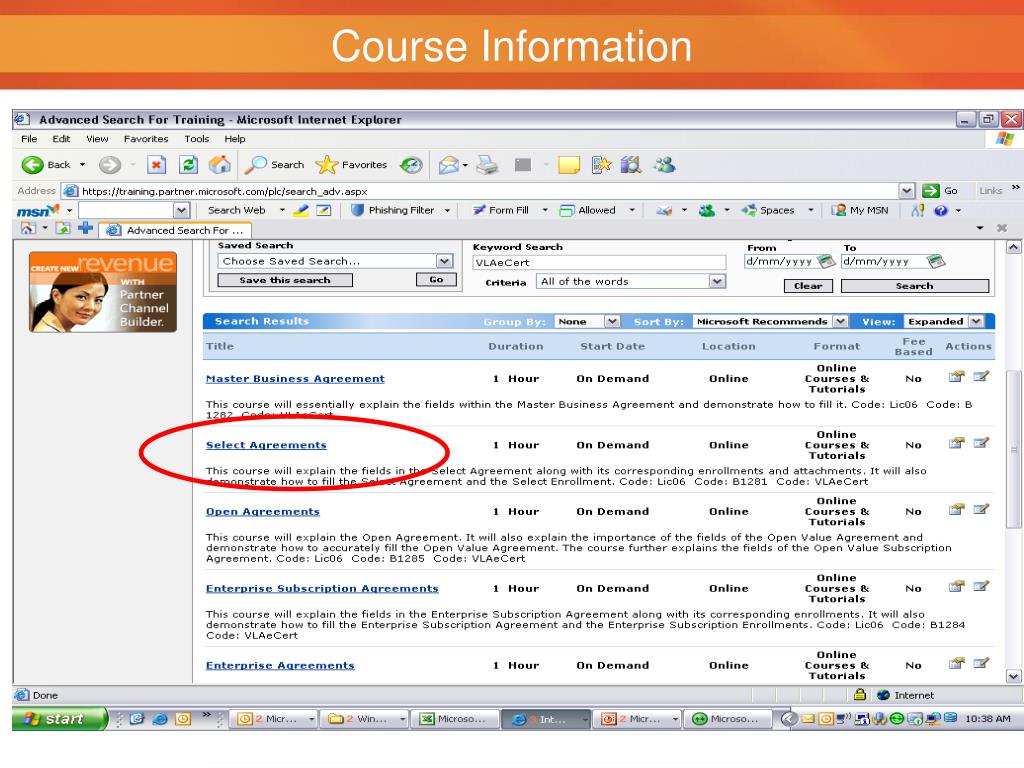The width and height of the screenshot is (1024, 768).
Task: Click the Print icon in toolbar
Action: (487, 165)
